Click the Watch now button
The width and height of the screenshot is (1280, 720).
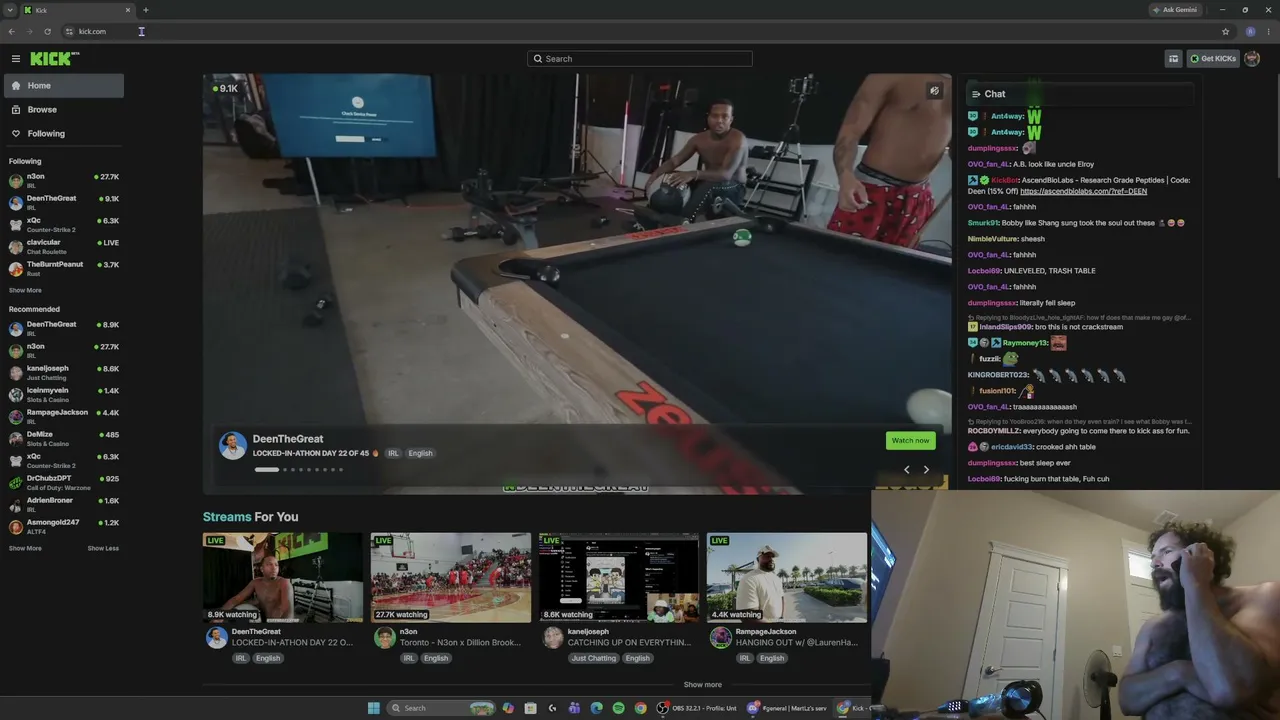click(x=910, y=441)
